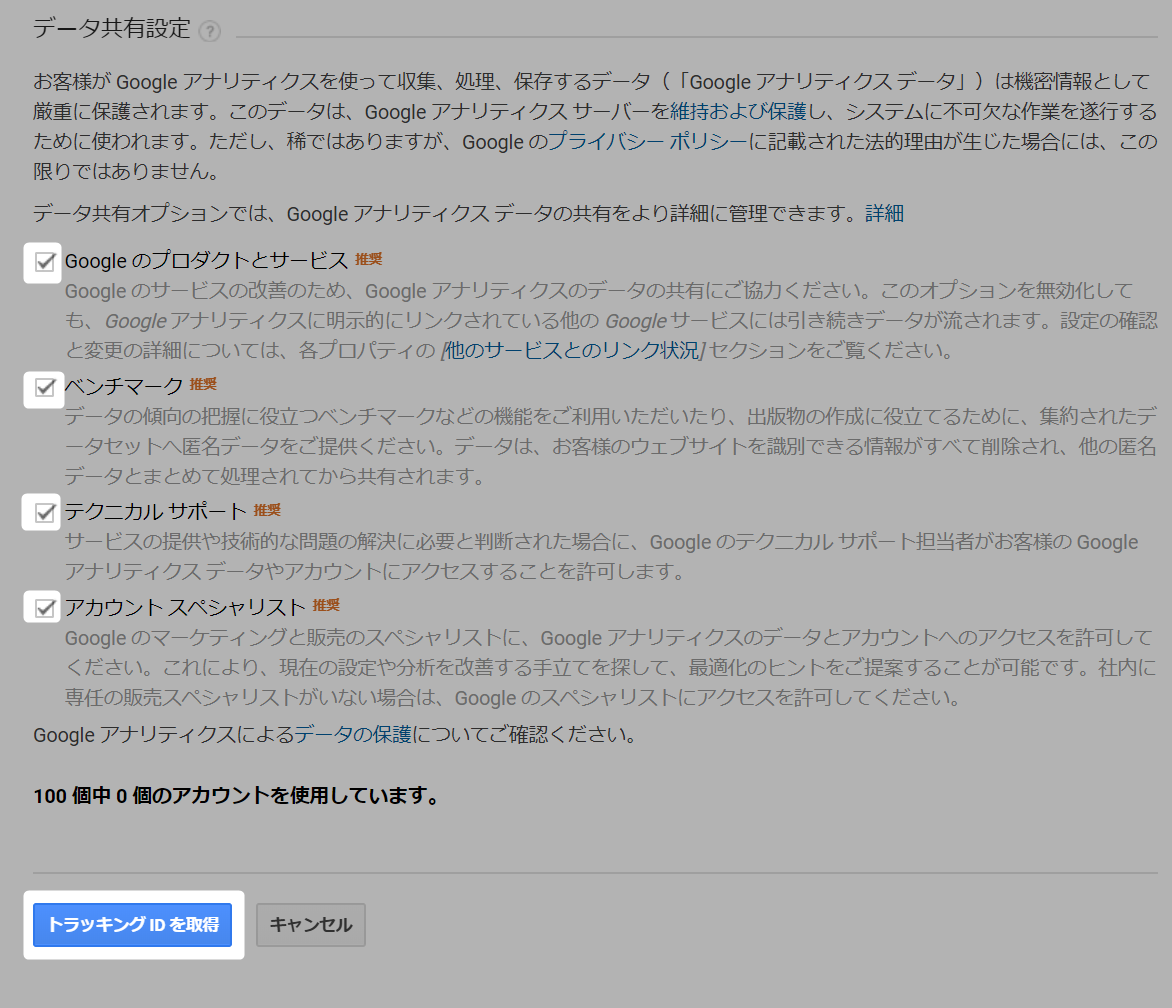Image resolution: width=1172 pixels, height=1008 pixels.
Task: Click the help icon beside データ共有設定
Action: click(210, 31)
